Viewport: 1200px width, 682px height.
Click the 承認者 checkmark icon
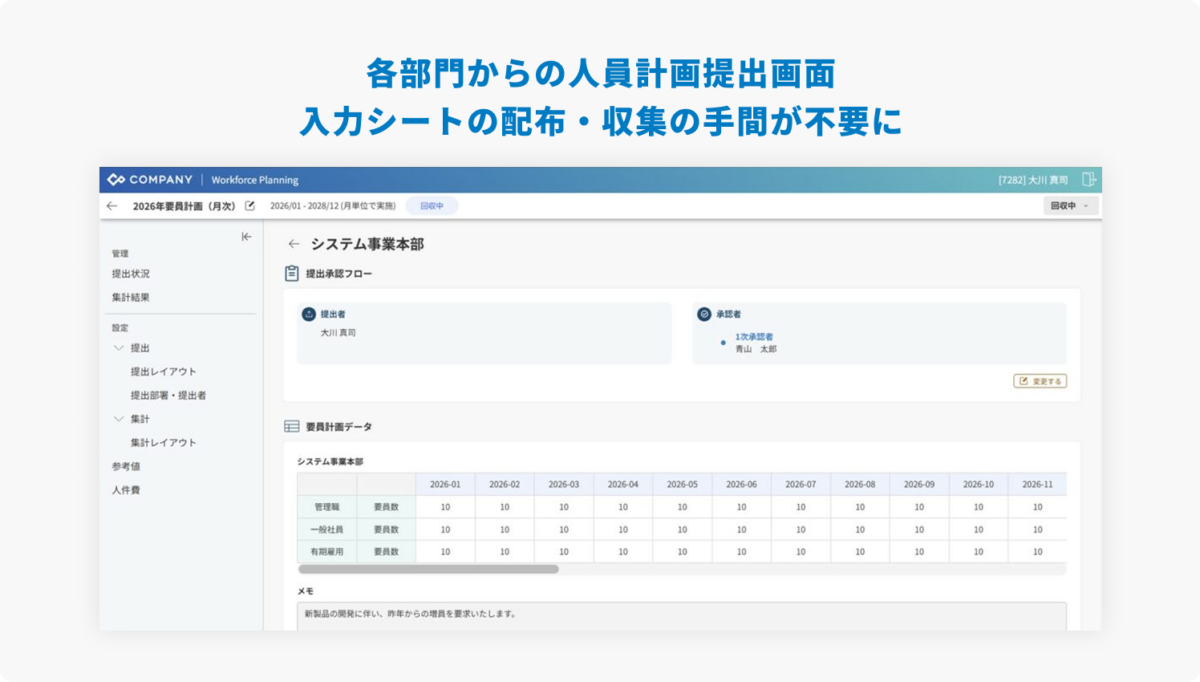[704, 314]
